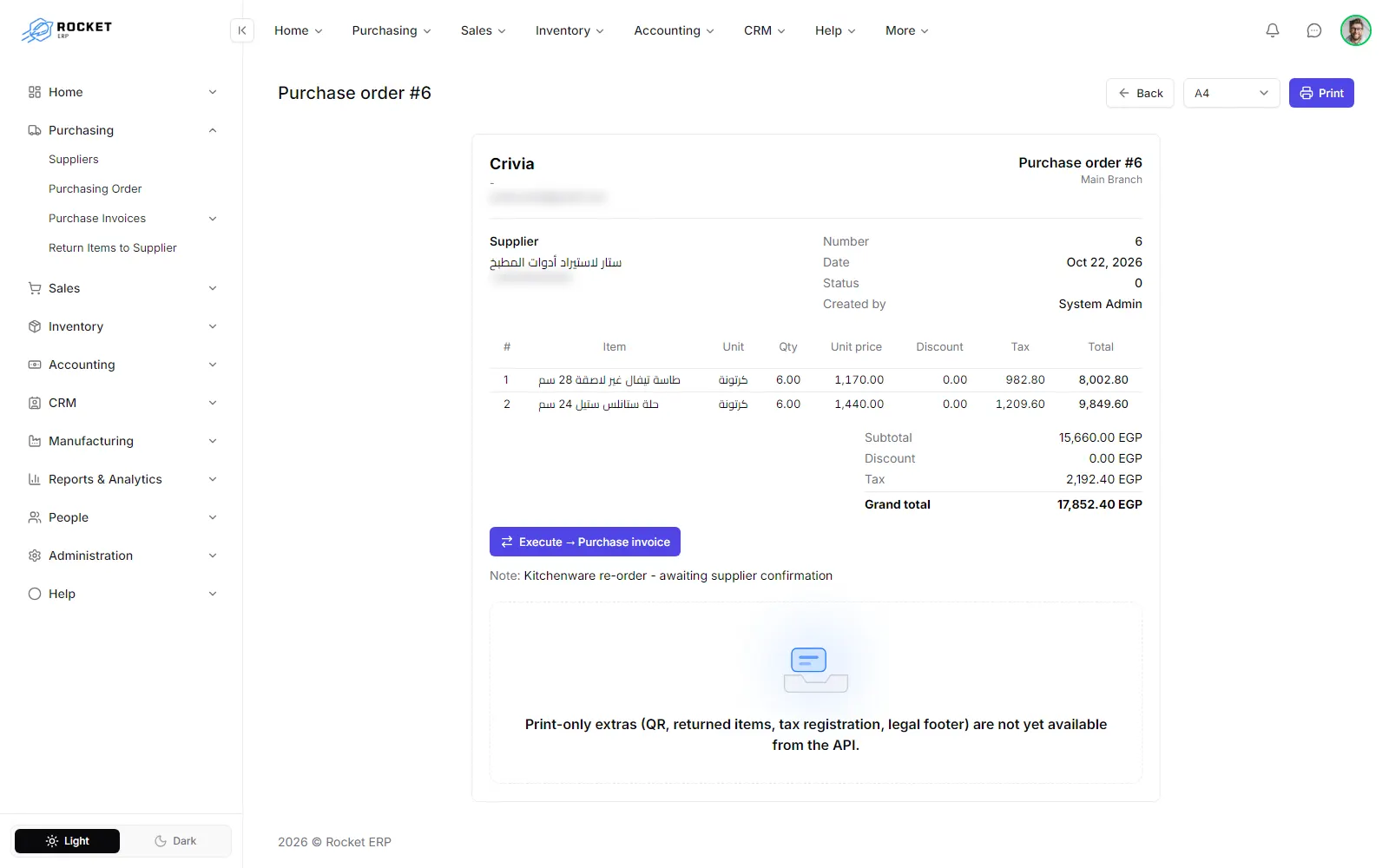Click the date Oct 22, 2026
Screen dimensions: 1389x868
coord(1104,262)
